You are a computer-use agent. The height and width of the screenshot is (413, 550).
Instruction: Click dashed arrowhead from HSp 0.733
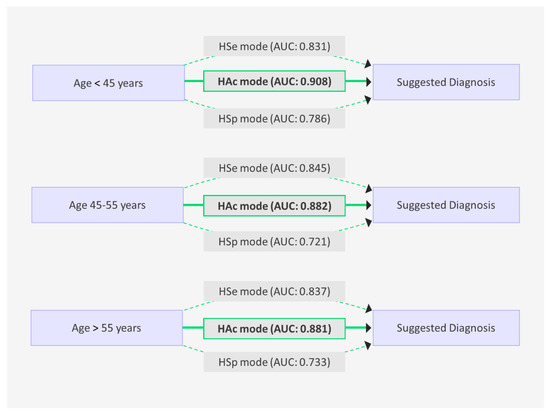tap(368, 345)
